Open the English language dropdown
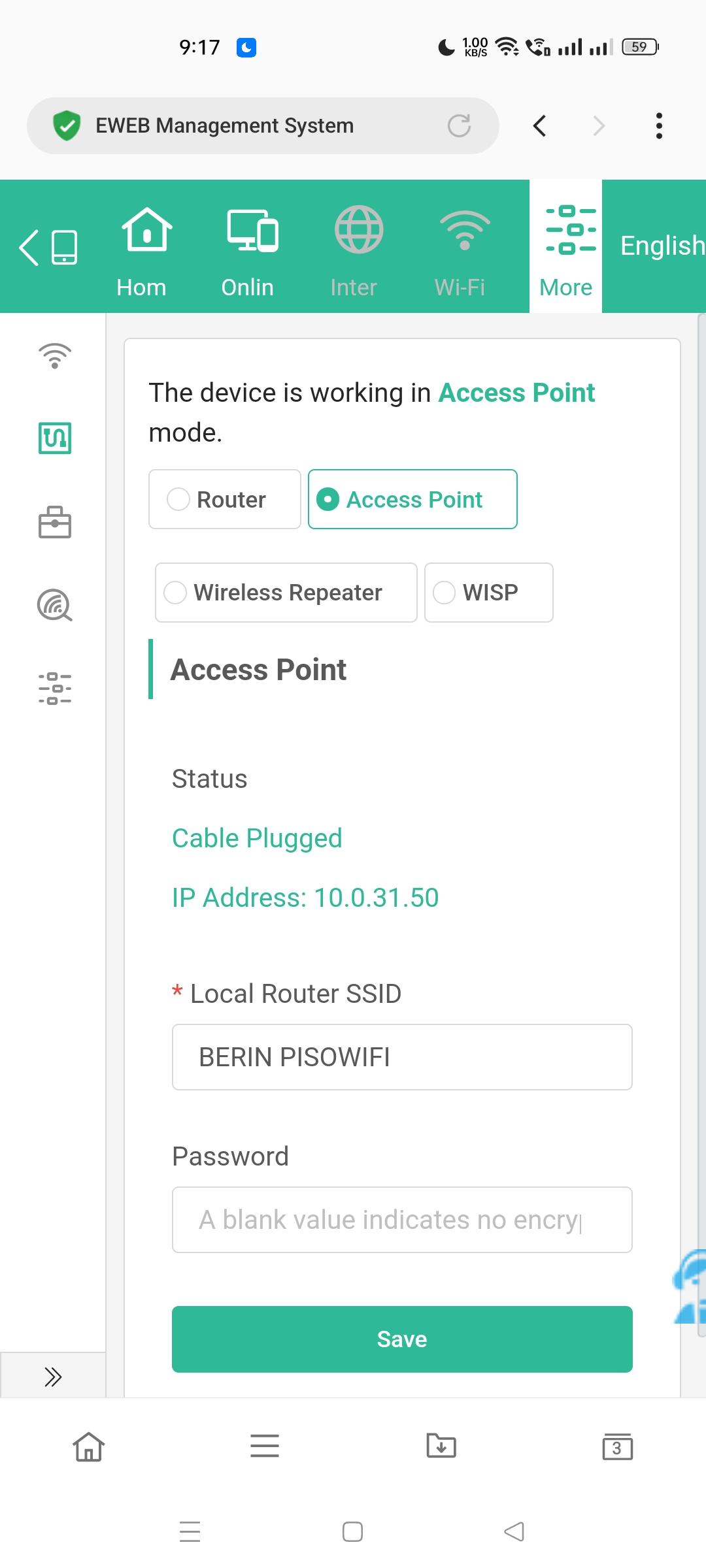The image size is (706, 1568). (662, 246)
